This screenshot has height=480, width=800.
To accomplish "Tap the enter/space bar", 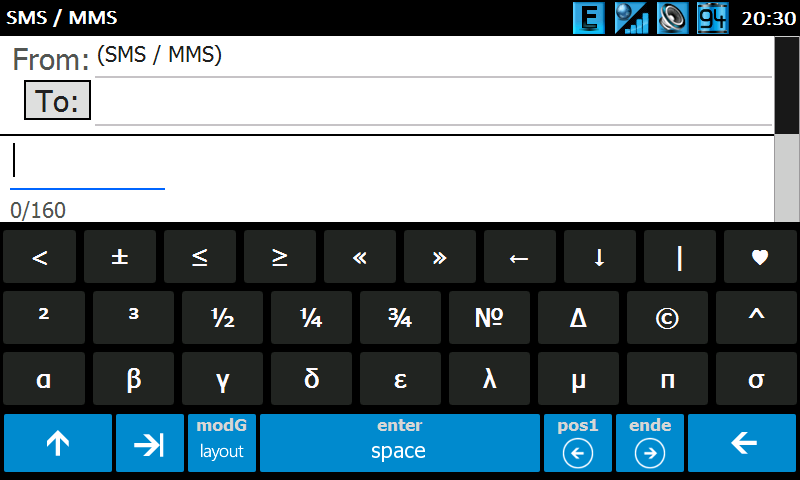I will [x=399, y=443].
